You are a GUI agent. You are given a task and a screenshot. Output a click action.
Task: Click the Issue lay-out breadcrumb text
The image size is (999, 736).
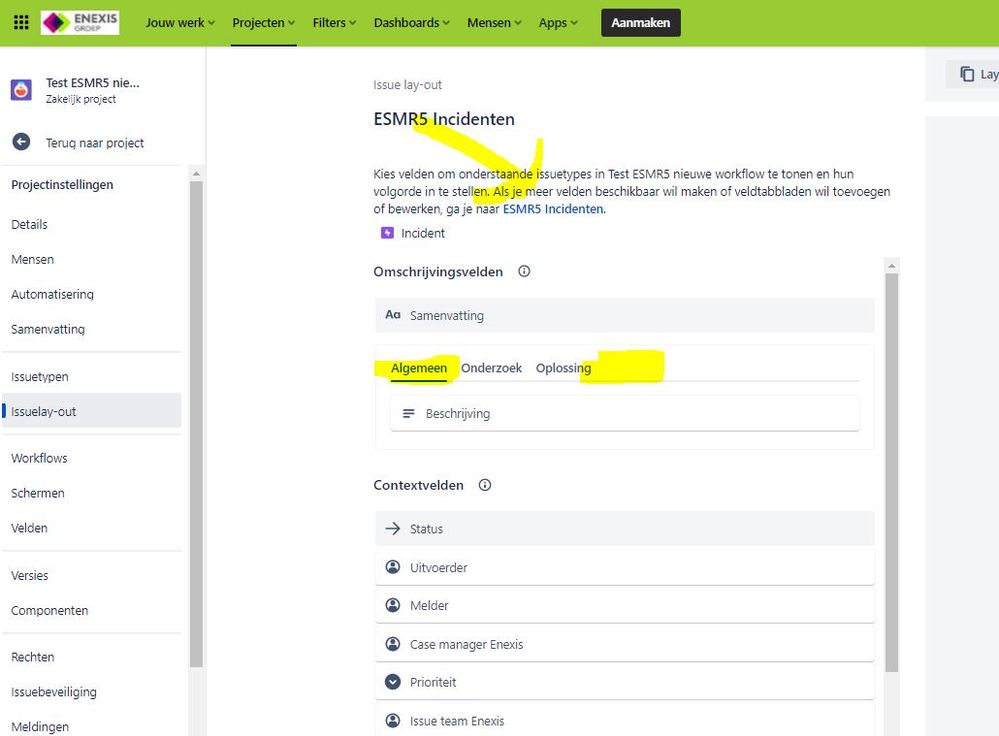407,85
